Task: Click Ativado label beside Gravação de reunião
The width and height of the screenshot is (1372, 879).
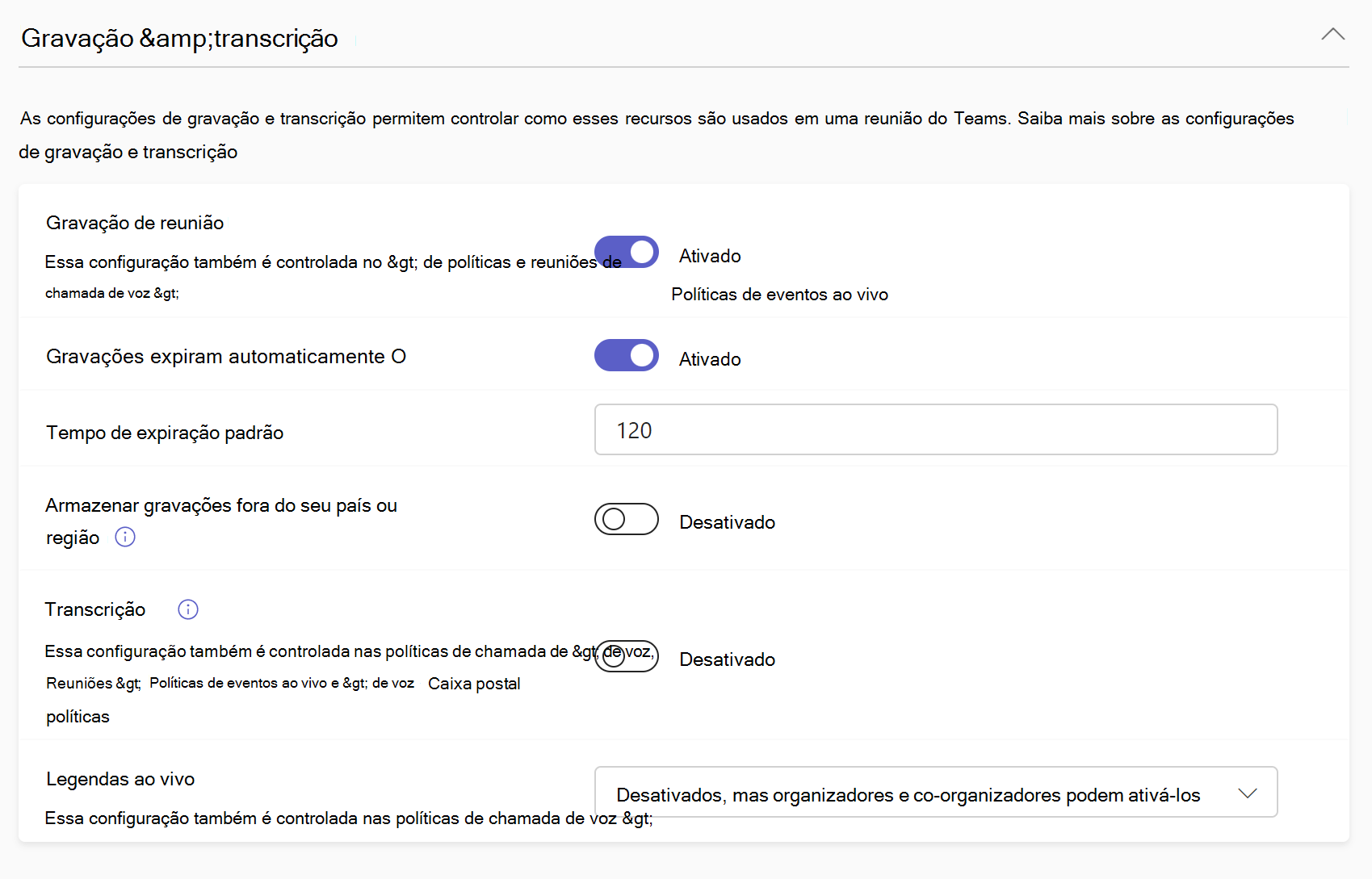Action: point(710,256)
